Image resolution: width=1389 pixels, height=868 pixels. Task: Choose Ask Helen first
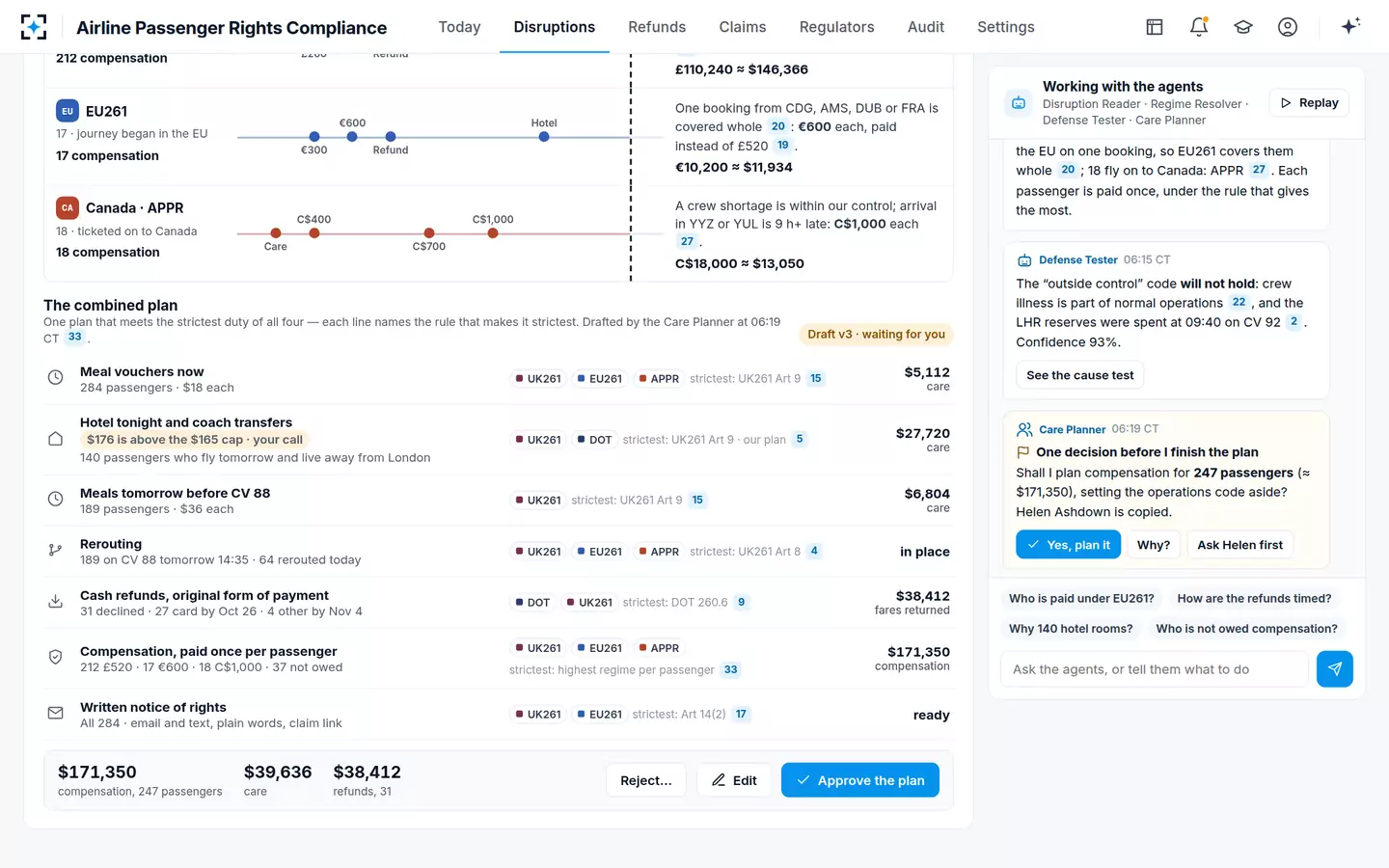click(1240, 545)
